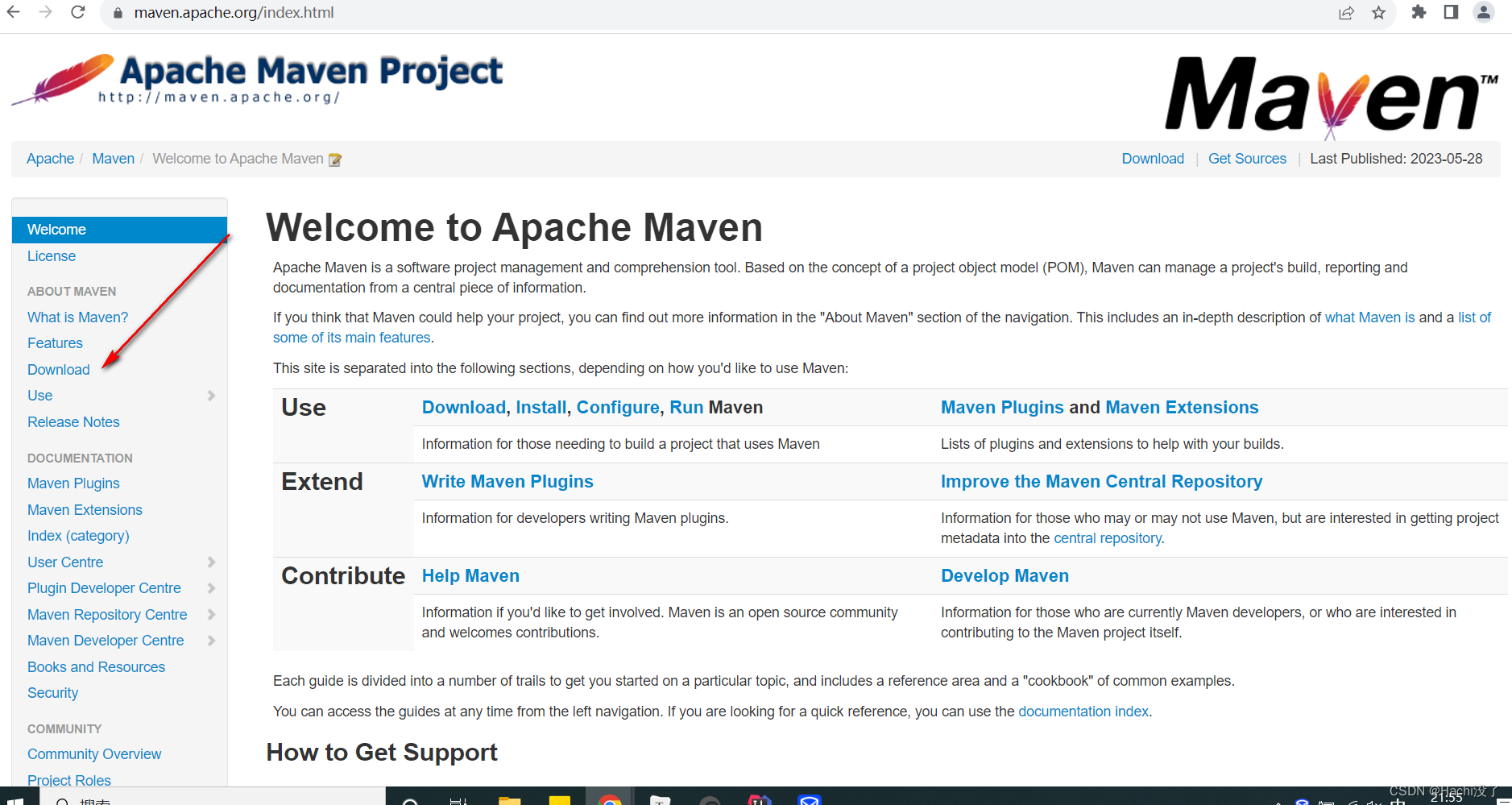Open the Chrome icon in the taskbar

click(610, 799)
